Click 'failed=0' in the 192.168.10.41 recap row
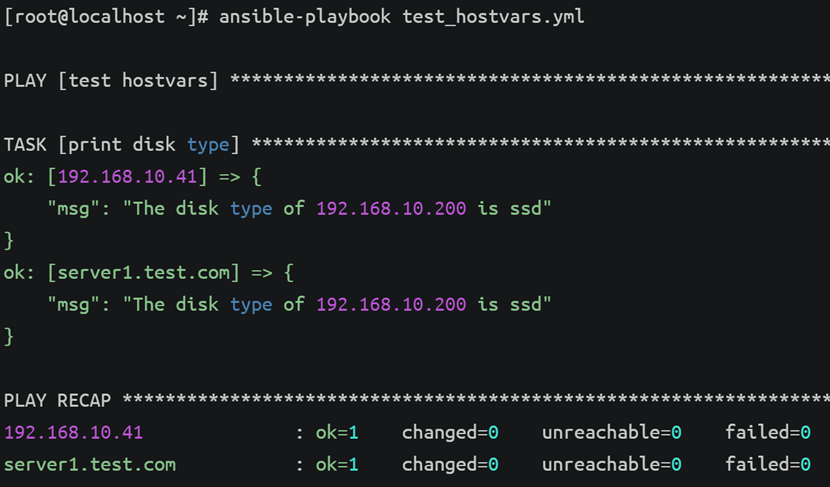 click(x=768, y=432)
